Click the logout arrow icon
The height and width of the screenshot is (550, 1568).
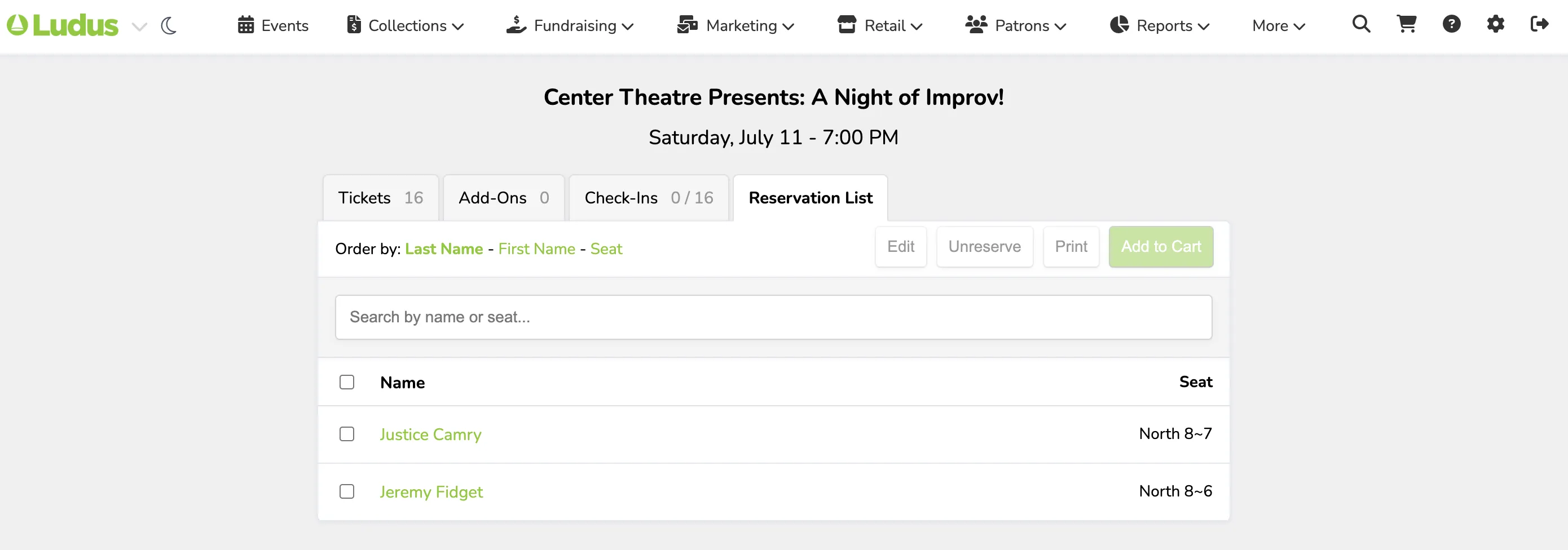point(1539,24)
